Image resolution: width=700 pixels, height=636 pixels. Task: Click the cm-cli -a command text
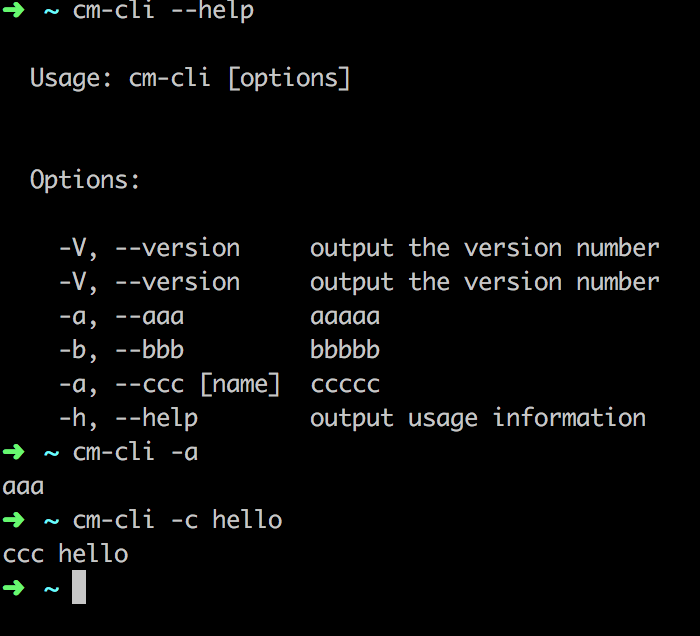point(135,452)
